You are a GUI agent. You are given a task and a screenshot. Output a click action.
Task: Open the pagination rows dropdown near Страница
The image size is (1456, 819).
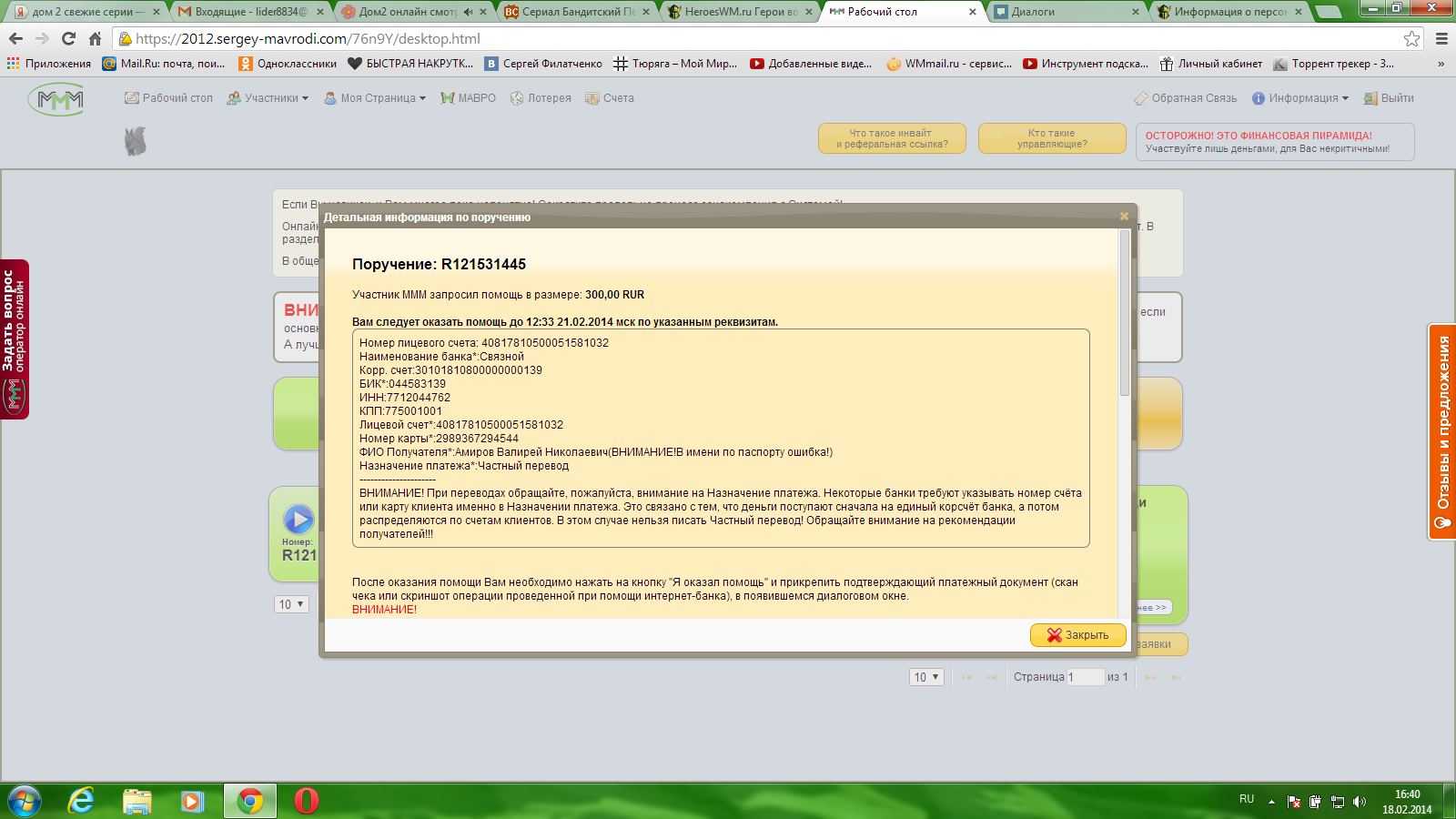pos(926,677)
